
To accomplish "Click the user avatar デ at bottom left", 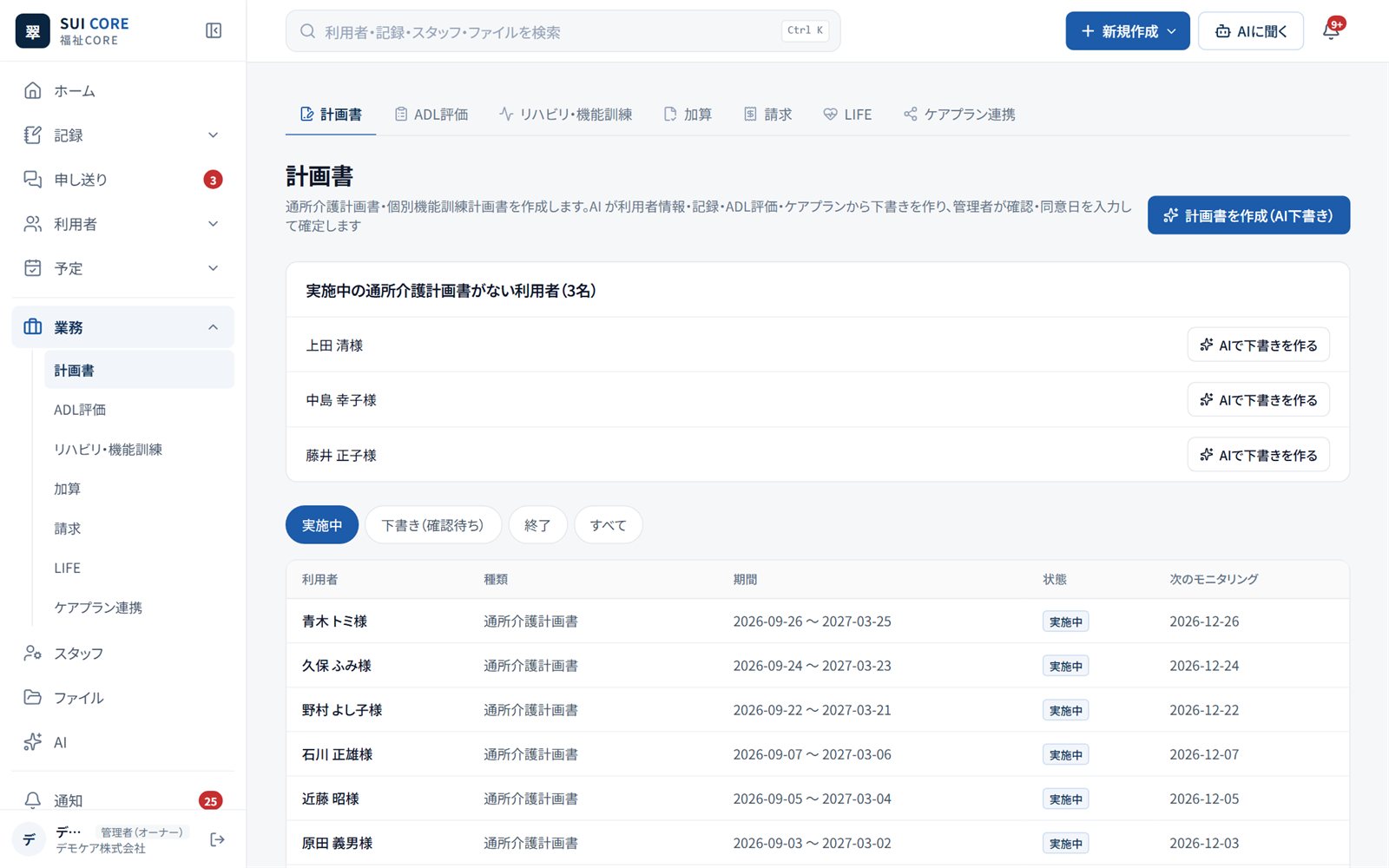I will click(x=29, y=839).
